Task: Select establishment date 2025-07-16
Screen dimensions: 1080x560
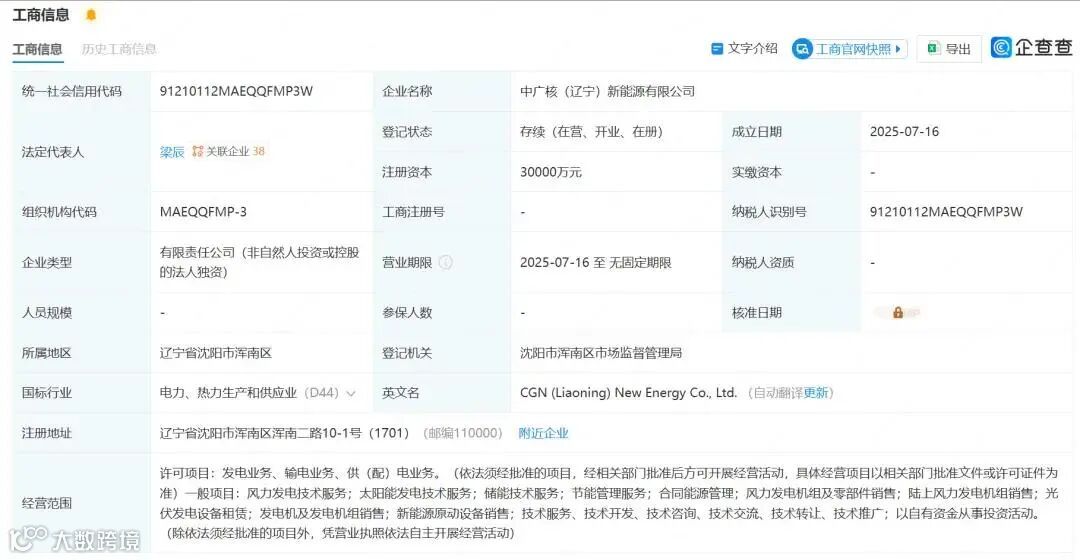Action: pyautogui.click(x=904, y=132)
